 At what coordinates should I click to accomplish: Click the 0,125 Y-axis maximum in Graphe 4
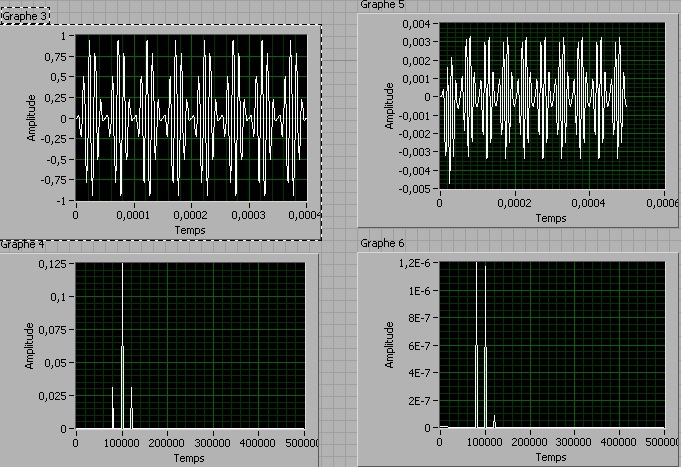(x=53, y=264)
